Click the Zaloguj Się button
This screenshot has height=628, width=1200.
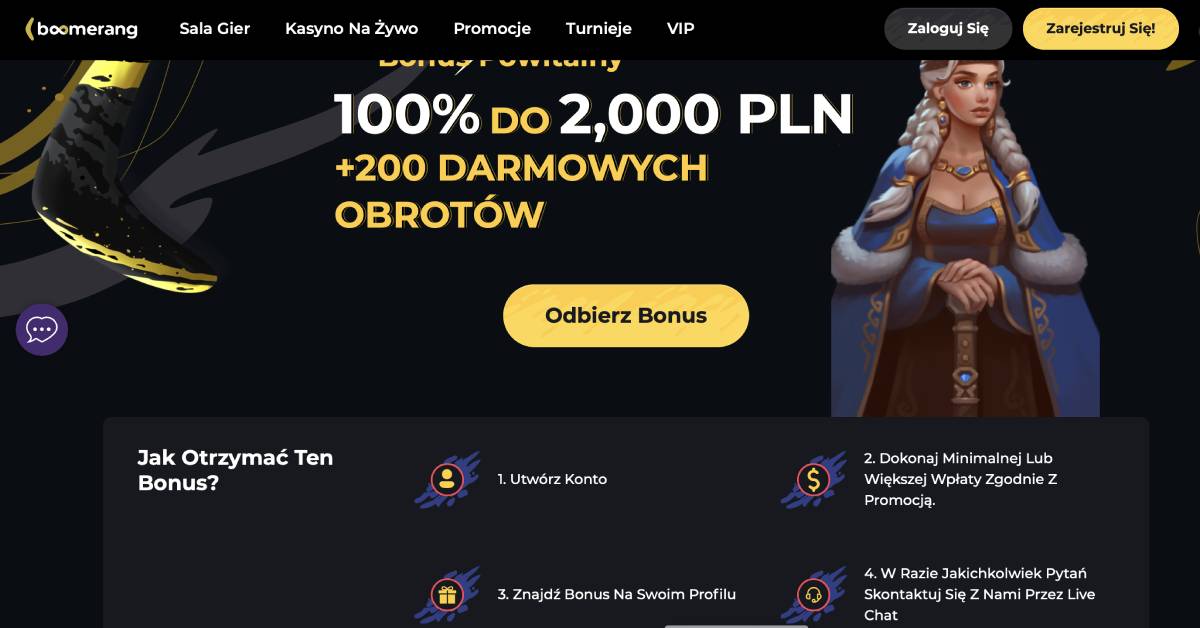coord(948,29)
